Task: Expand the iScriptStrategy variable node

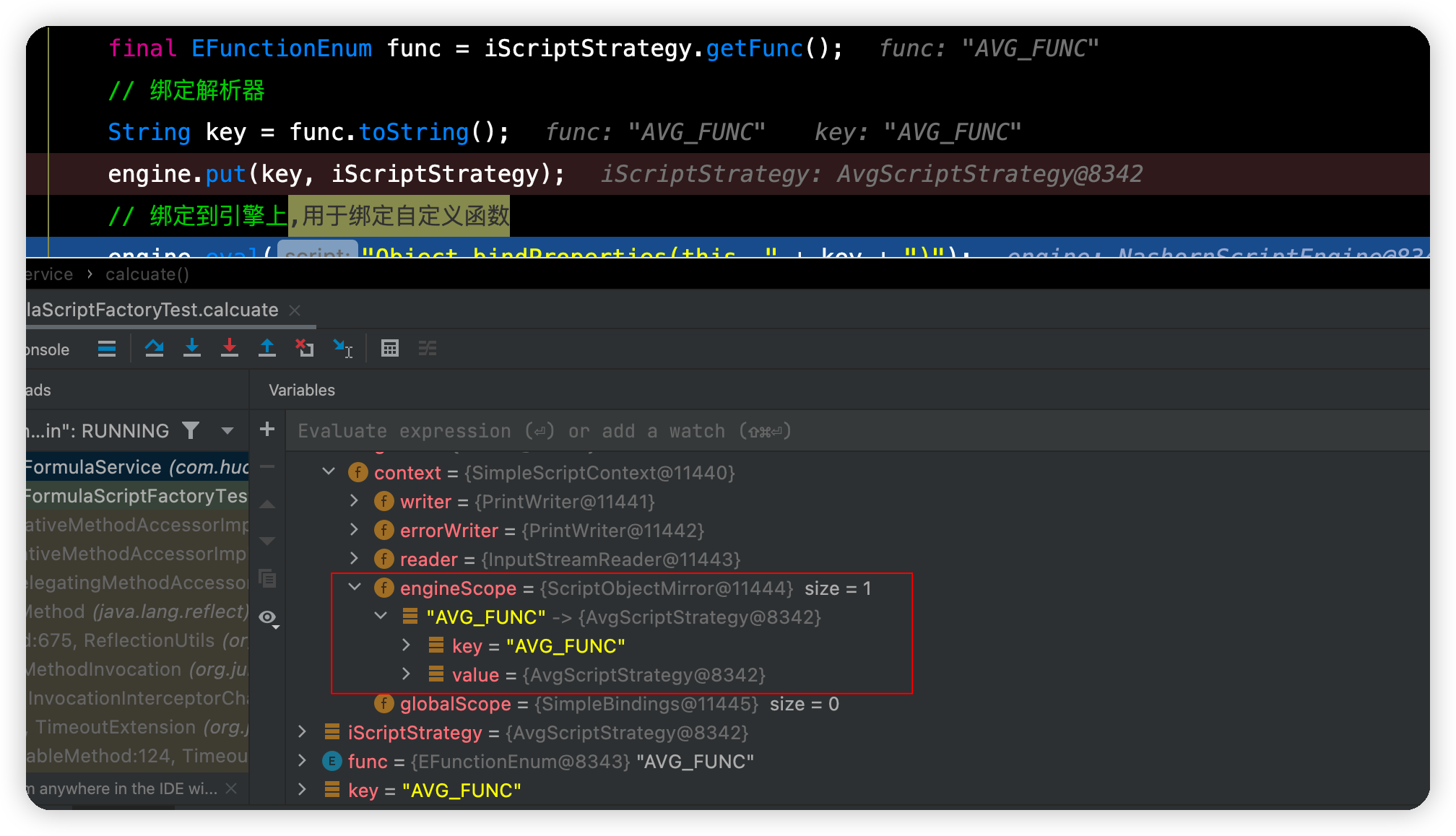Action: pyautogui.click(x=303, y=732)
